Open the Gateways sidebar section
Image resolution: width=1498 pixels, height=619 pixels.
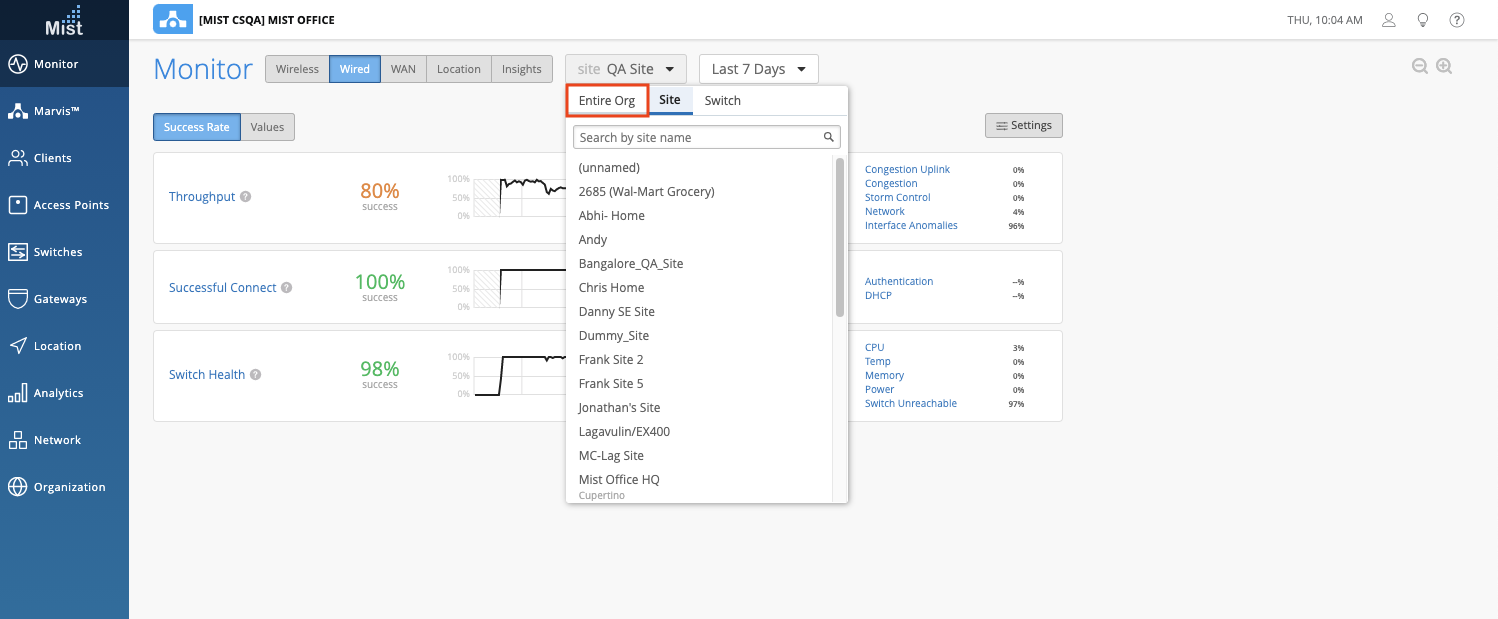point(64,299)
